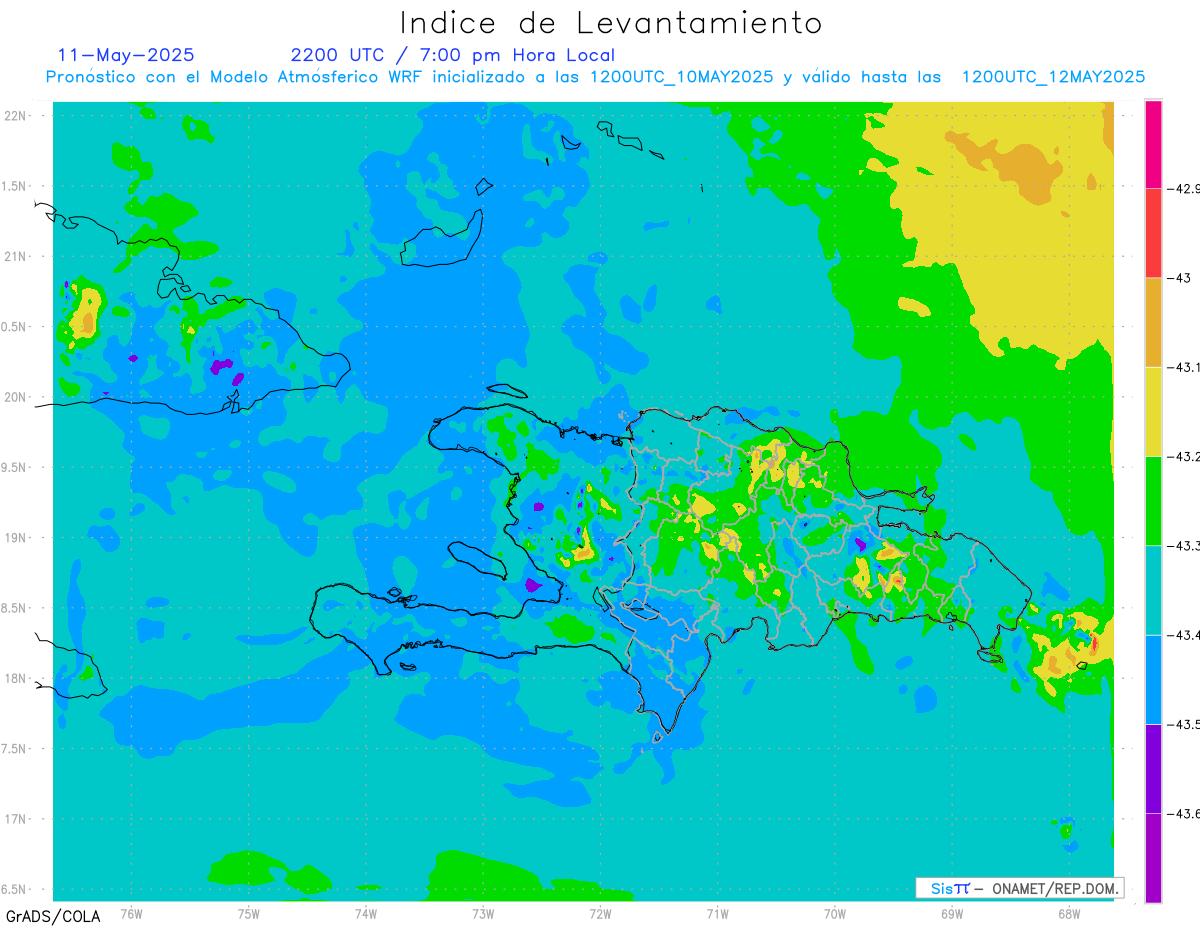Click the '22N' latitude label

click(x=15, y=115)
